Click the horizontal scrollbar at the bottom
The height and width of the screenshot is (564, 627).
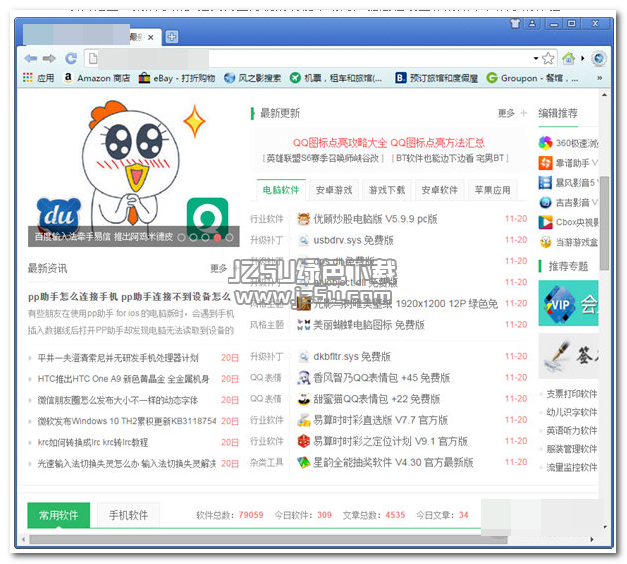[x=268, y=540]
